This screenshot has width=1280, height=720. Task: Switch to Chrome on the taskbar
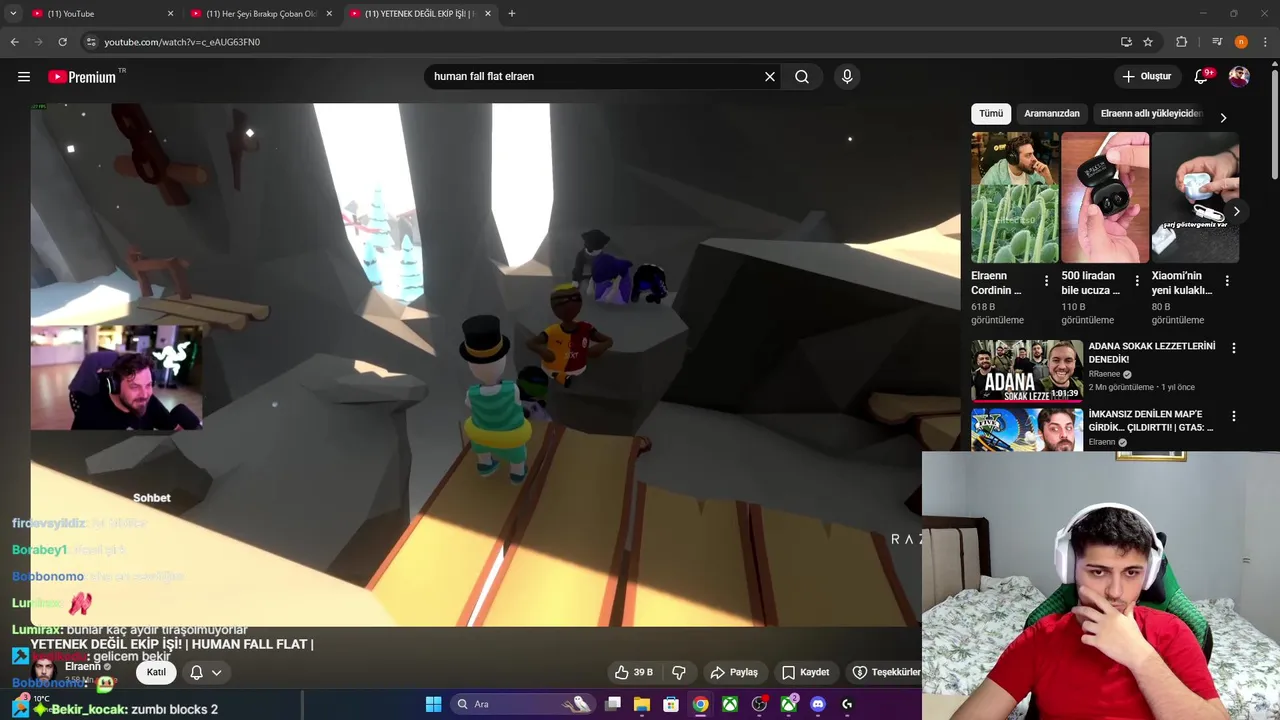tap(701, 704)
